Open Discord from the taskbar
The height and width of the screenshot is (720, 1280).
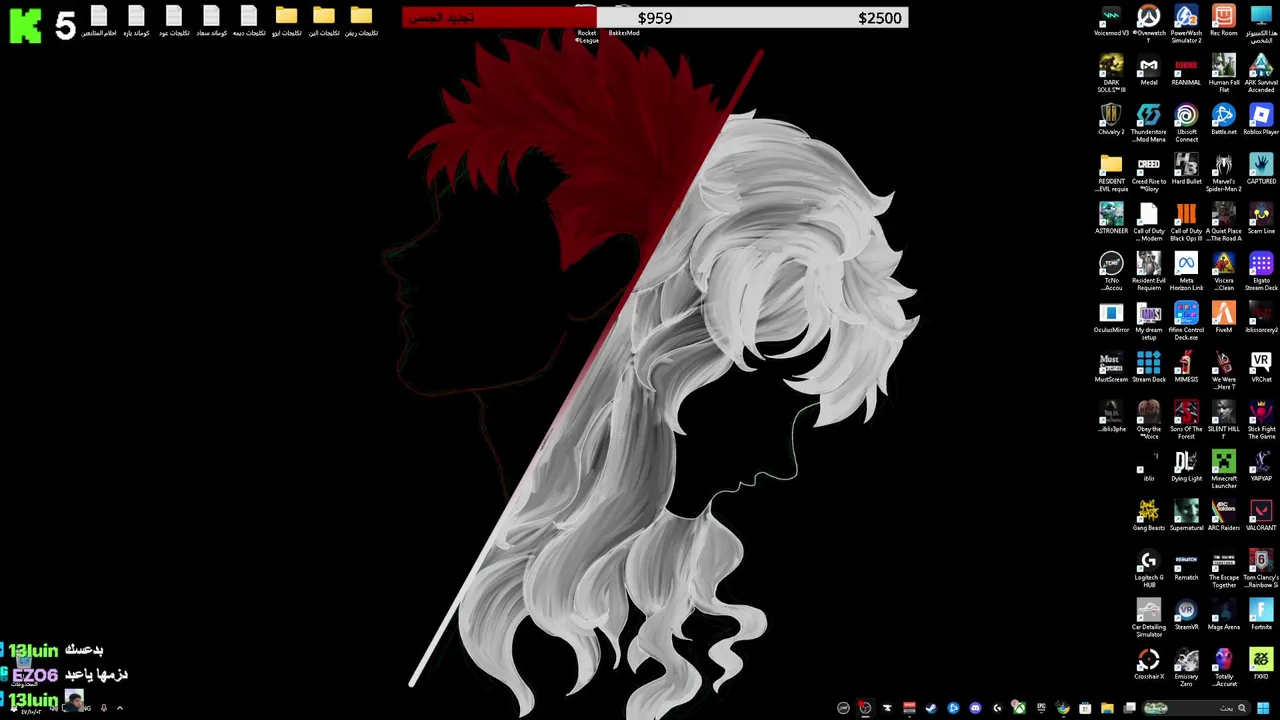coord(975,708)
